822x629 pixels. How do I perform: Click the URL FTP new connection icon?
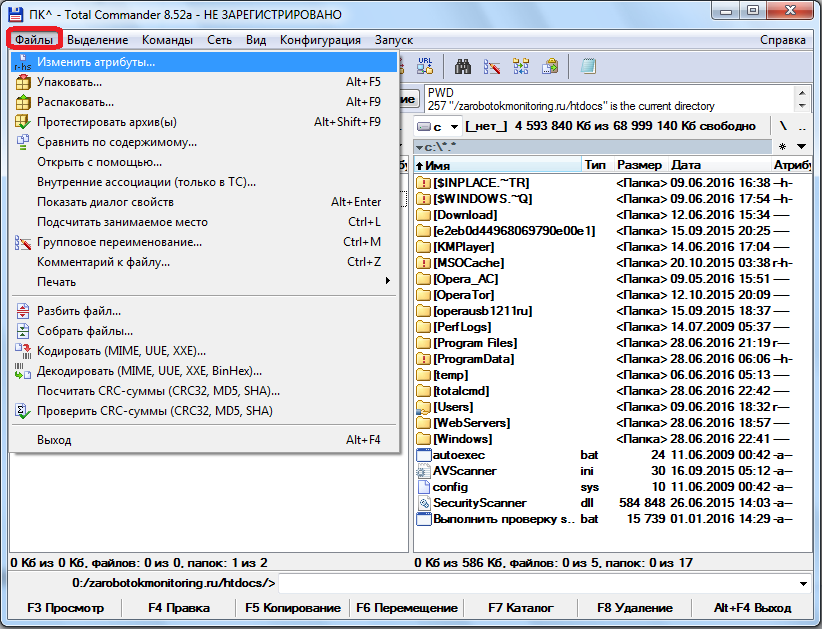(x=425, y=66)
